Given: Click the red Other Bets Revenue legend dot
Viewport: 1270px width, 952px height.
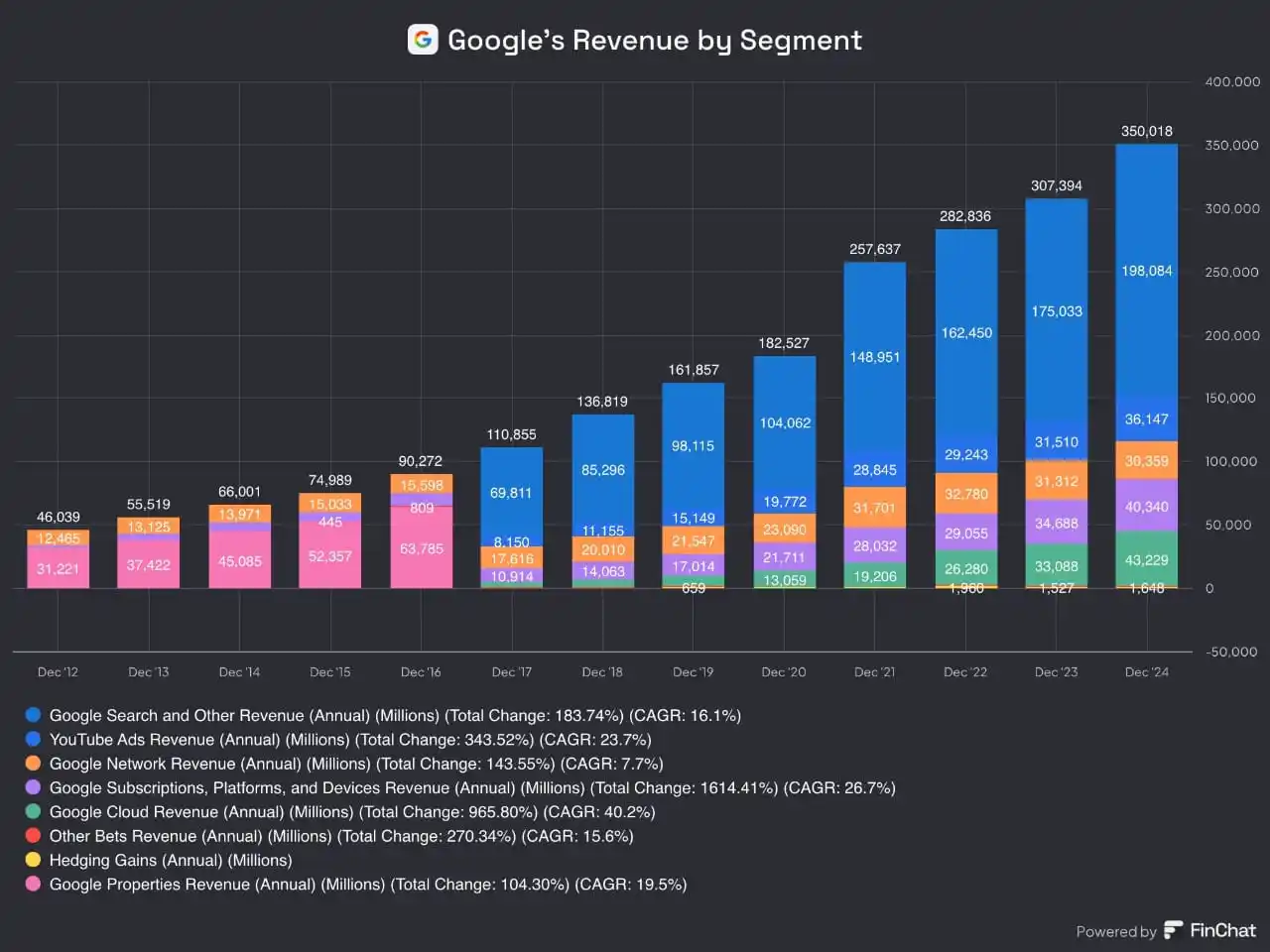Looking at the screenshot, I should point(33,836).
